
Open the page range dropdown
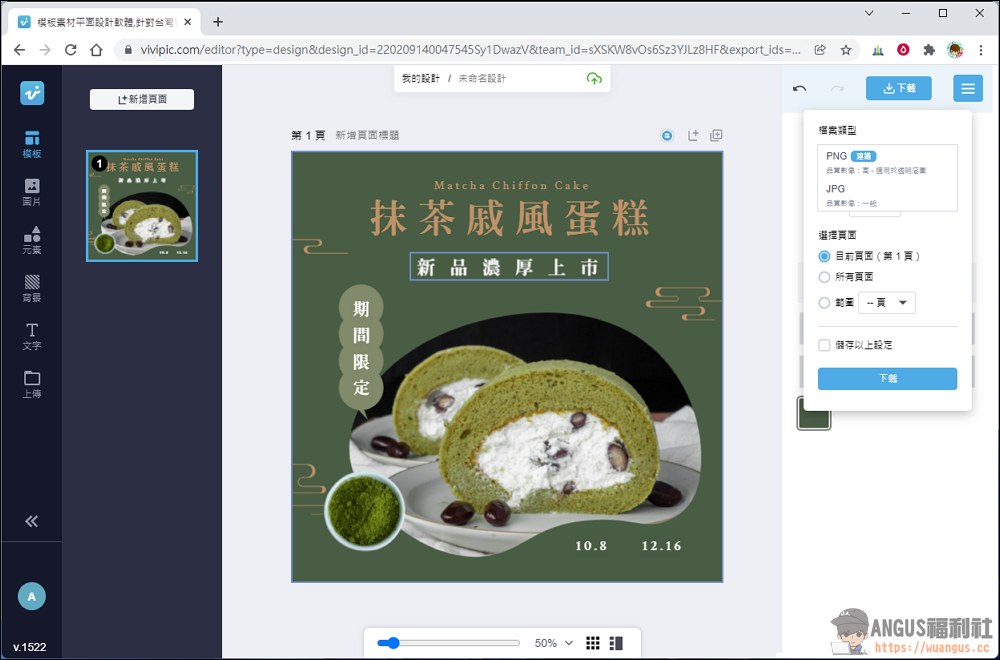click(886, 303)
